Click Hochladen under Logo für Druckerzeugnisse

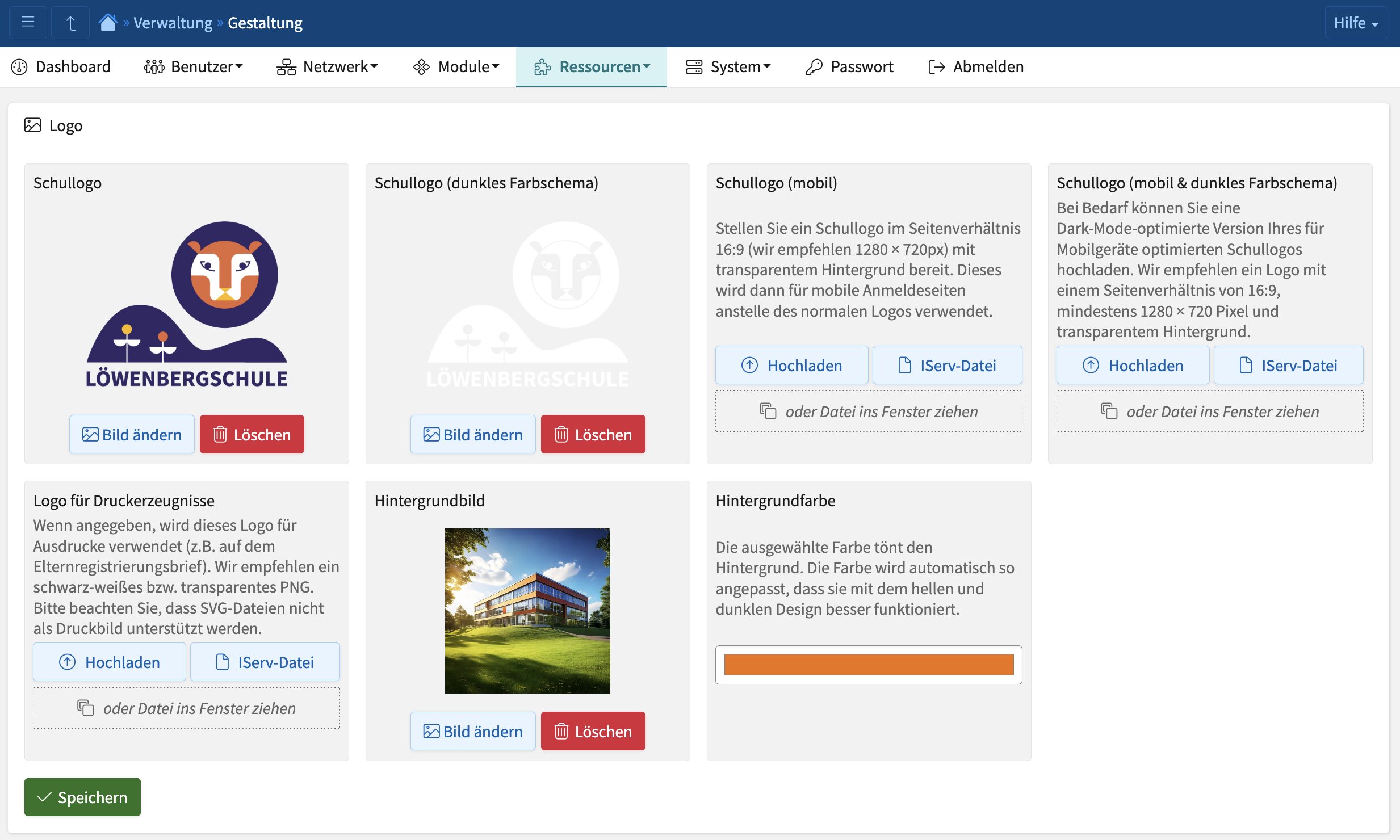coord(109,662)
